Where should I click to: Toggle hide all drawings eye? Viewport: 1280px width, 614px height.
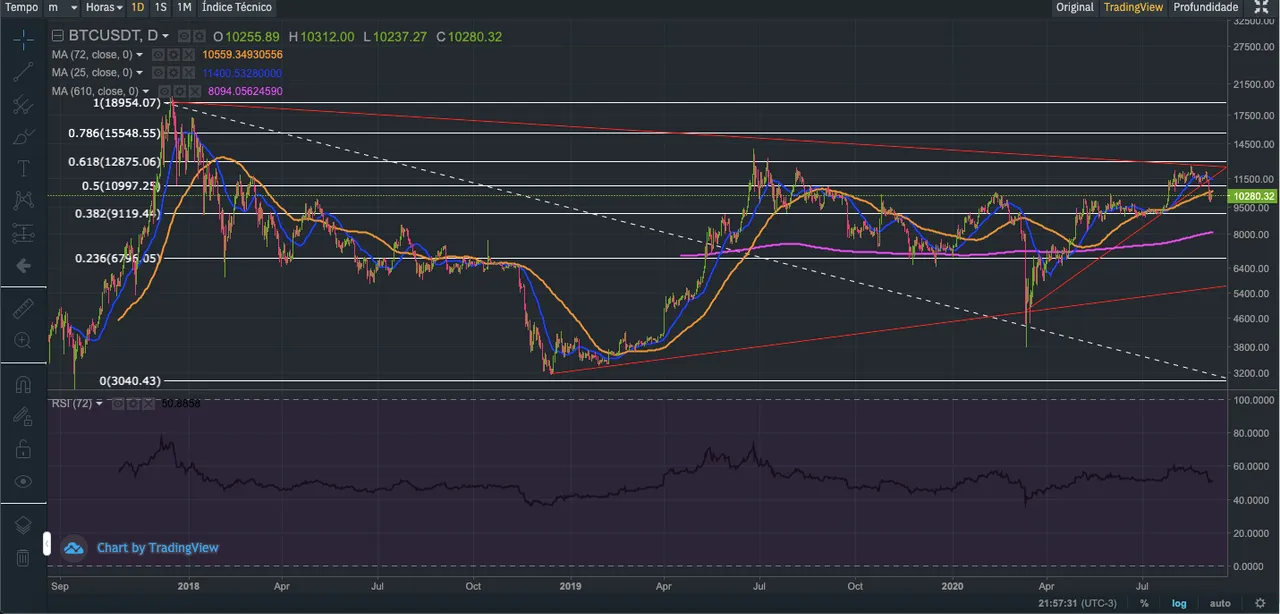pyautogui.click(x=23, y=481)
